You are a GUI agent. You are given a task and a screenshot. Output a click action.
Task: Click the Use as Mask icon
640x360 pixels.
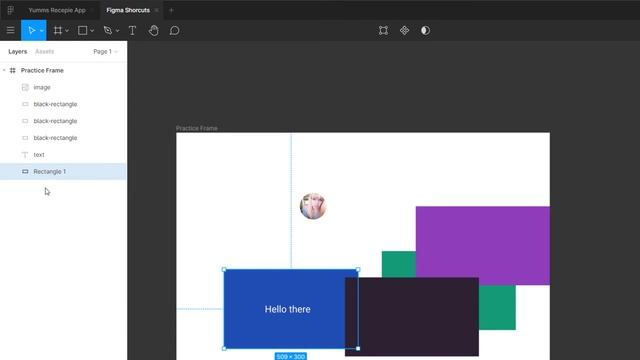click(x=425, y=31)
